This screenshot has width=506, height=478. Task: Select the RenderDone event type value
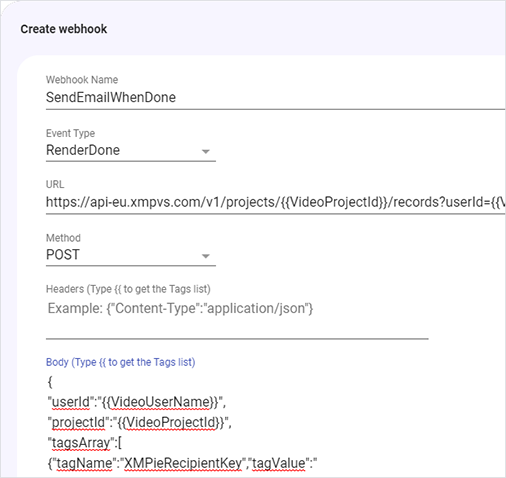pyautogui.click(x=83, y=150)
